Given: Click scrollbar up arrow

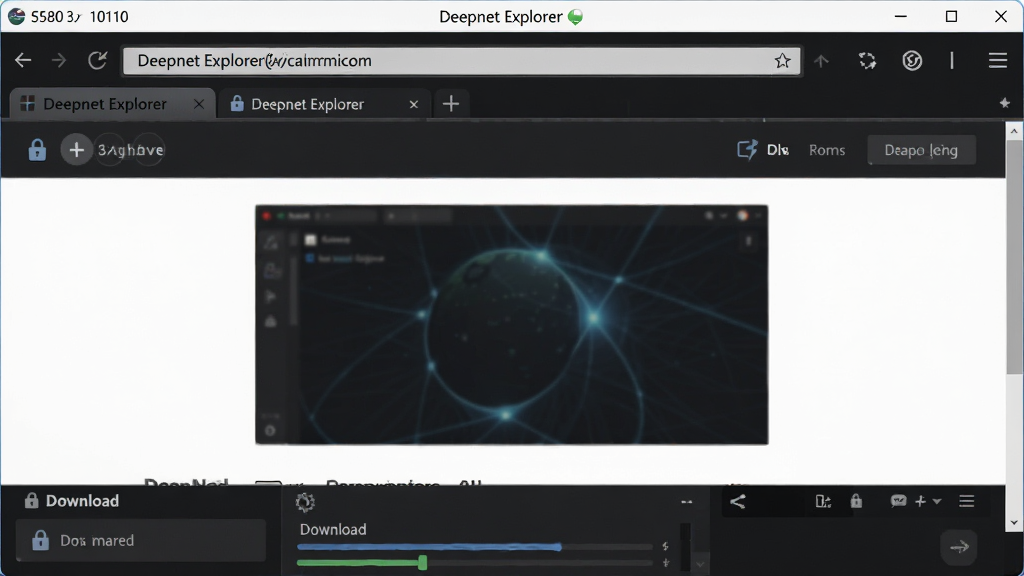Looking at the screenshot, I should (1014, 131).
